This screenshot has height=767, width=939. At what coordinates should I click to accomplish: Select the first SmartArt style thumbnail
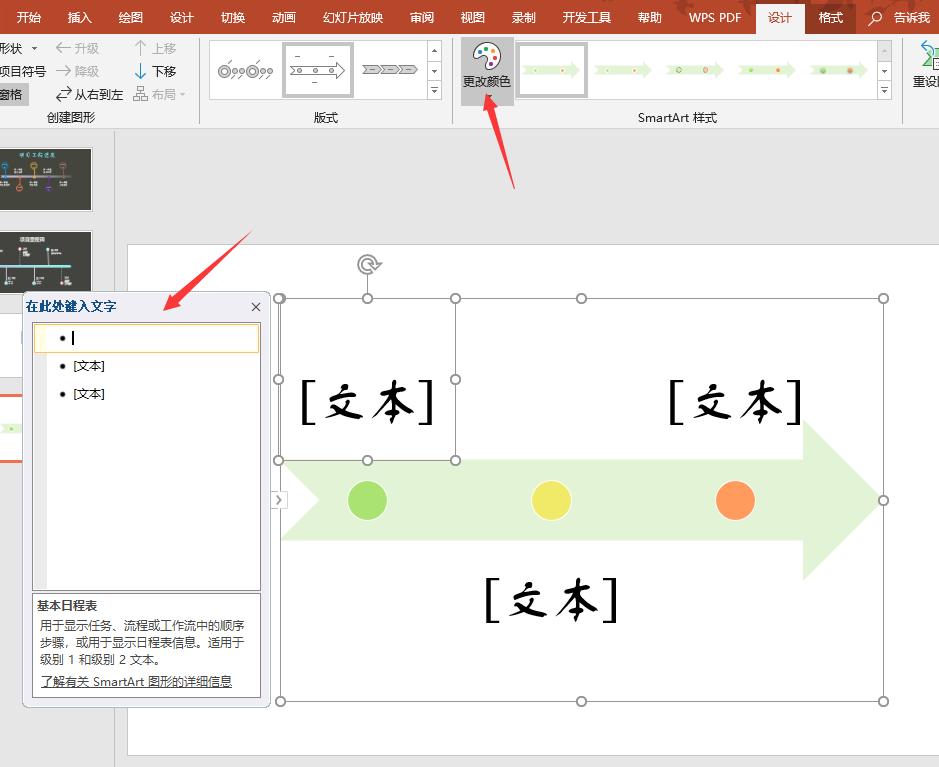[551, 70]
